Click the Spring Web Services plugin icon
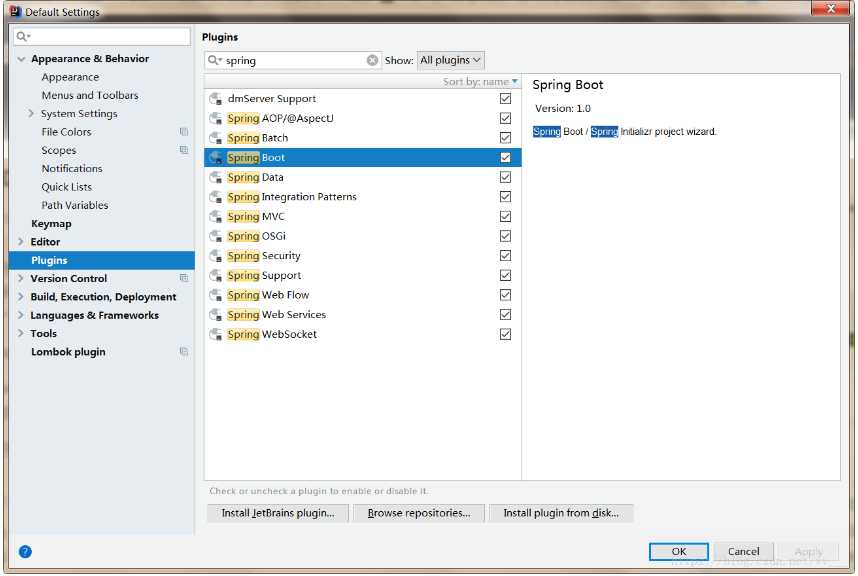The width and height of the screenshot is (858, 576). tap(216, 315)
